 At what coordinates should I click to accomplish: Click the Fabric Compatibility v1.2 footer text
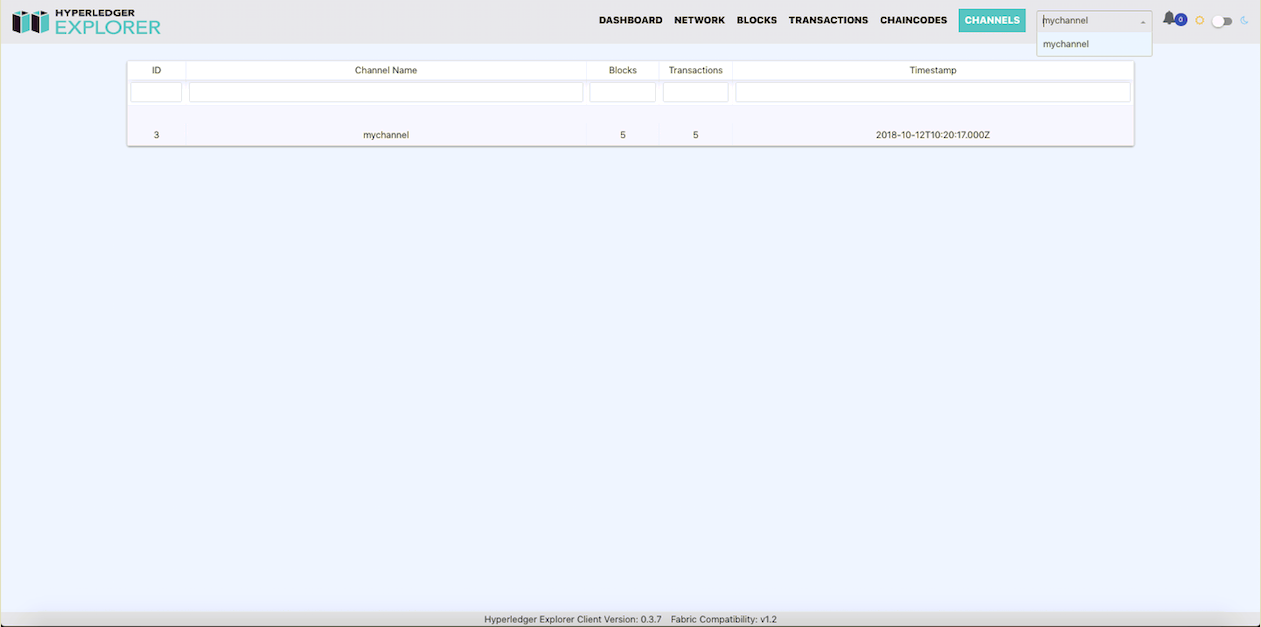[724, 619]
